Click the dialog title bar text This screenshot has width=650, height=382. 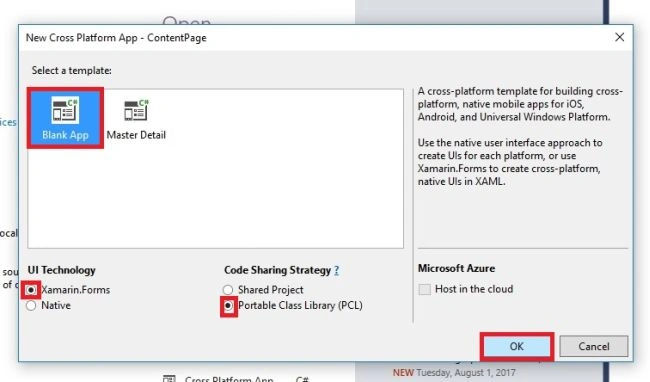116,38
